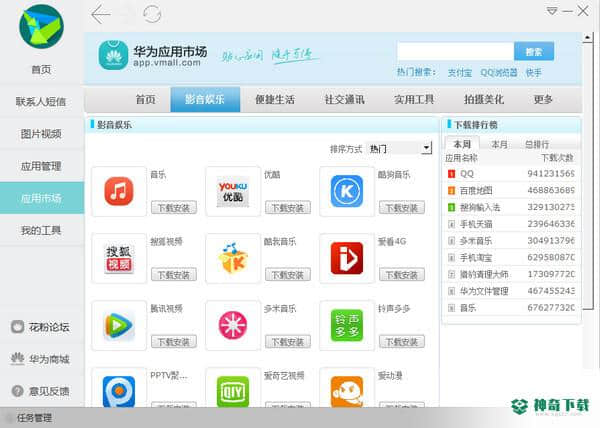Viewport: 600px width, 428px height.
Task: Click 下载安装 for 酷我音乐
Action: [x=288, y=275]
